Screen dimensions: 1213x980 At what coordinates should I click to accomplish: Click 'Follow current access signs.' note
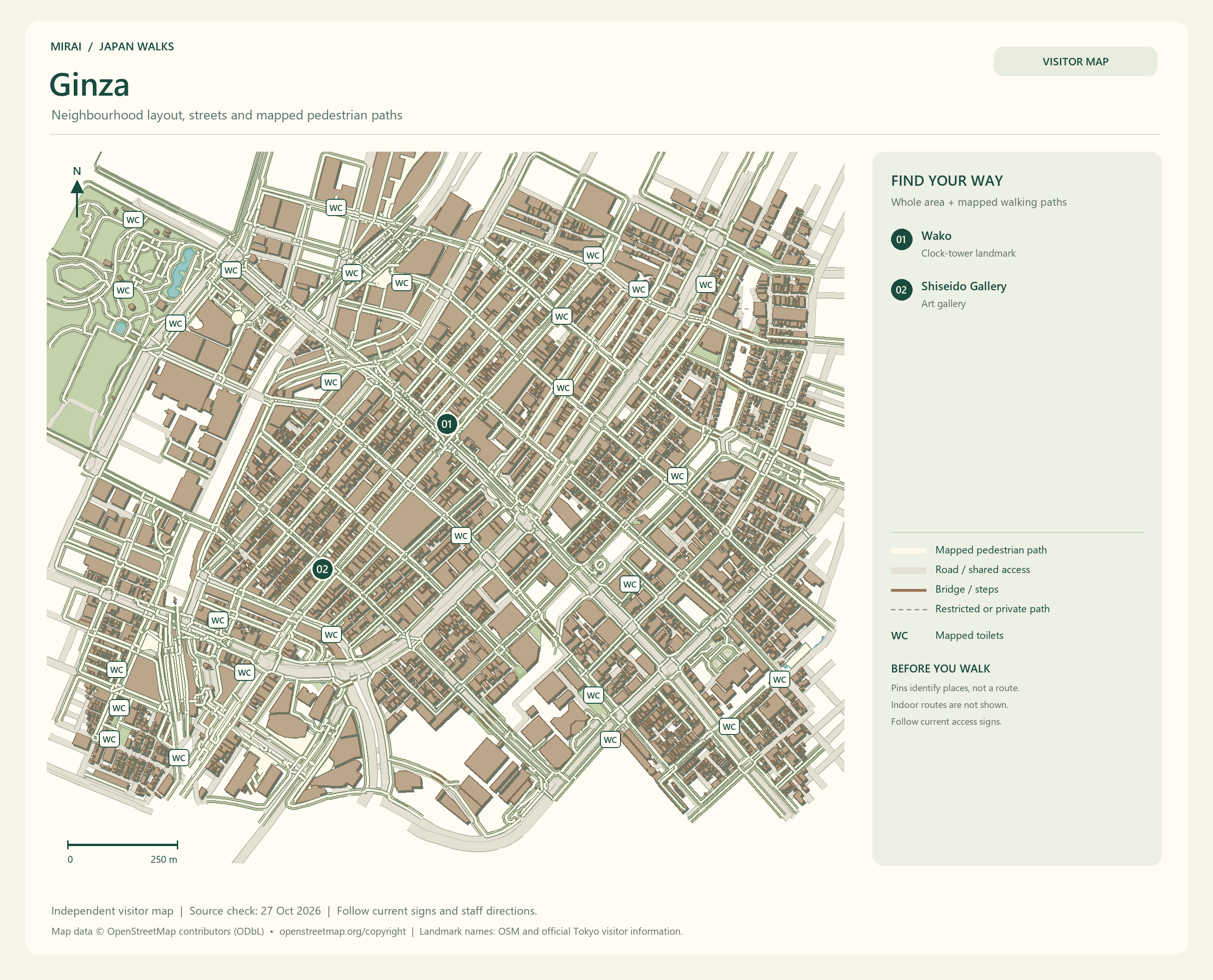point(946,722)
